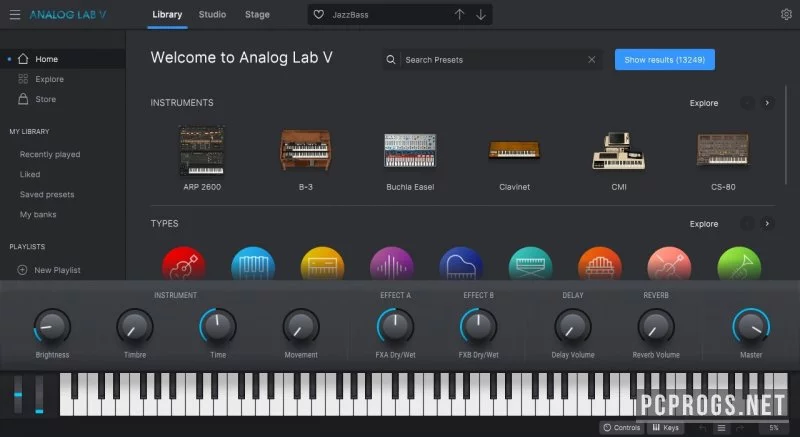Viewport: 800px width, 437px height.
Task: Select the pink strings type icon
Action: (x=669, y=264)
